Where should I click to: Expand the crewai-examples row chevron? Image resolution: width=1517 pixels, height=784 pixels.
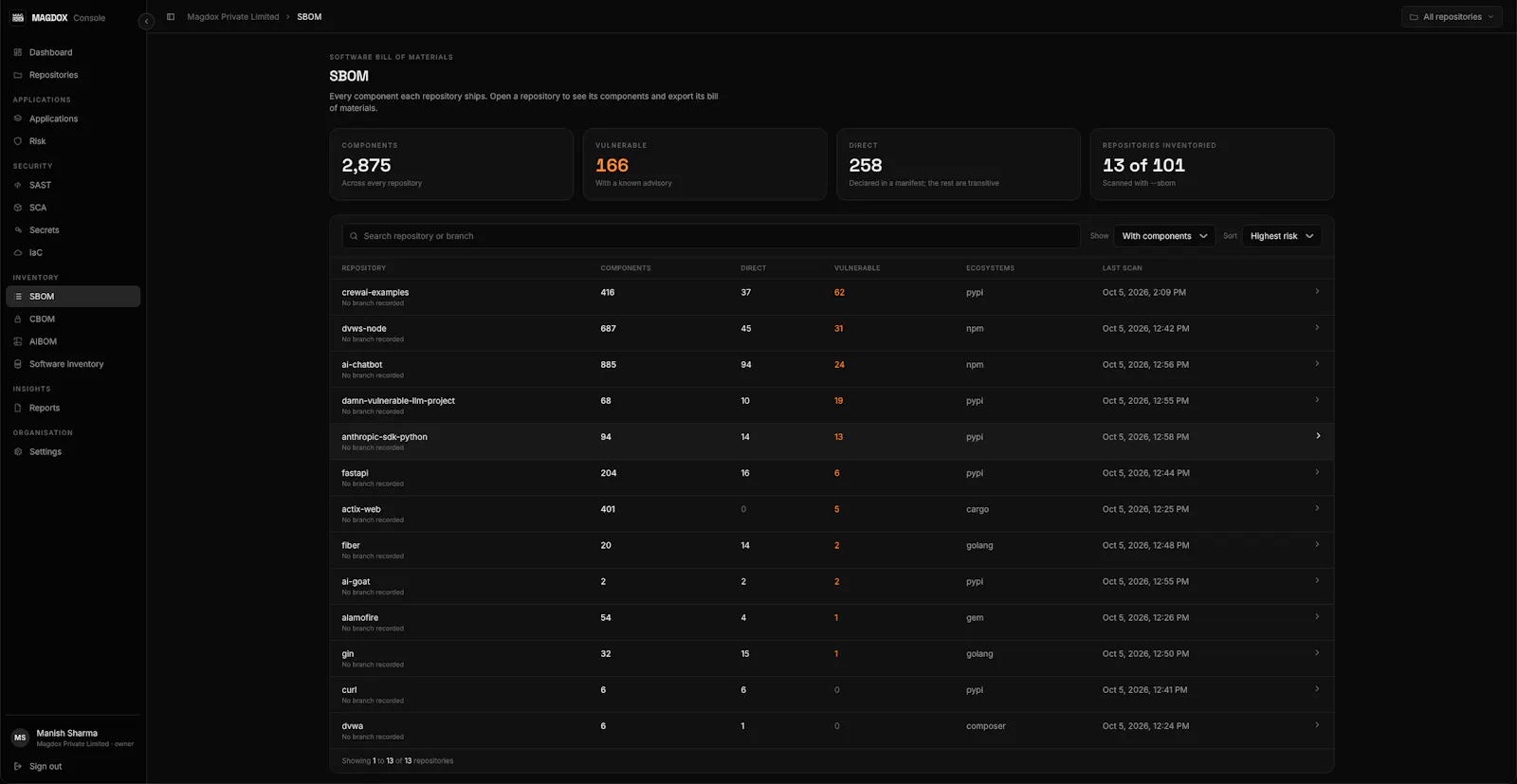(x=1317, y=291)
